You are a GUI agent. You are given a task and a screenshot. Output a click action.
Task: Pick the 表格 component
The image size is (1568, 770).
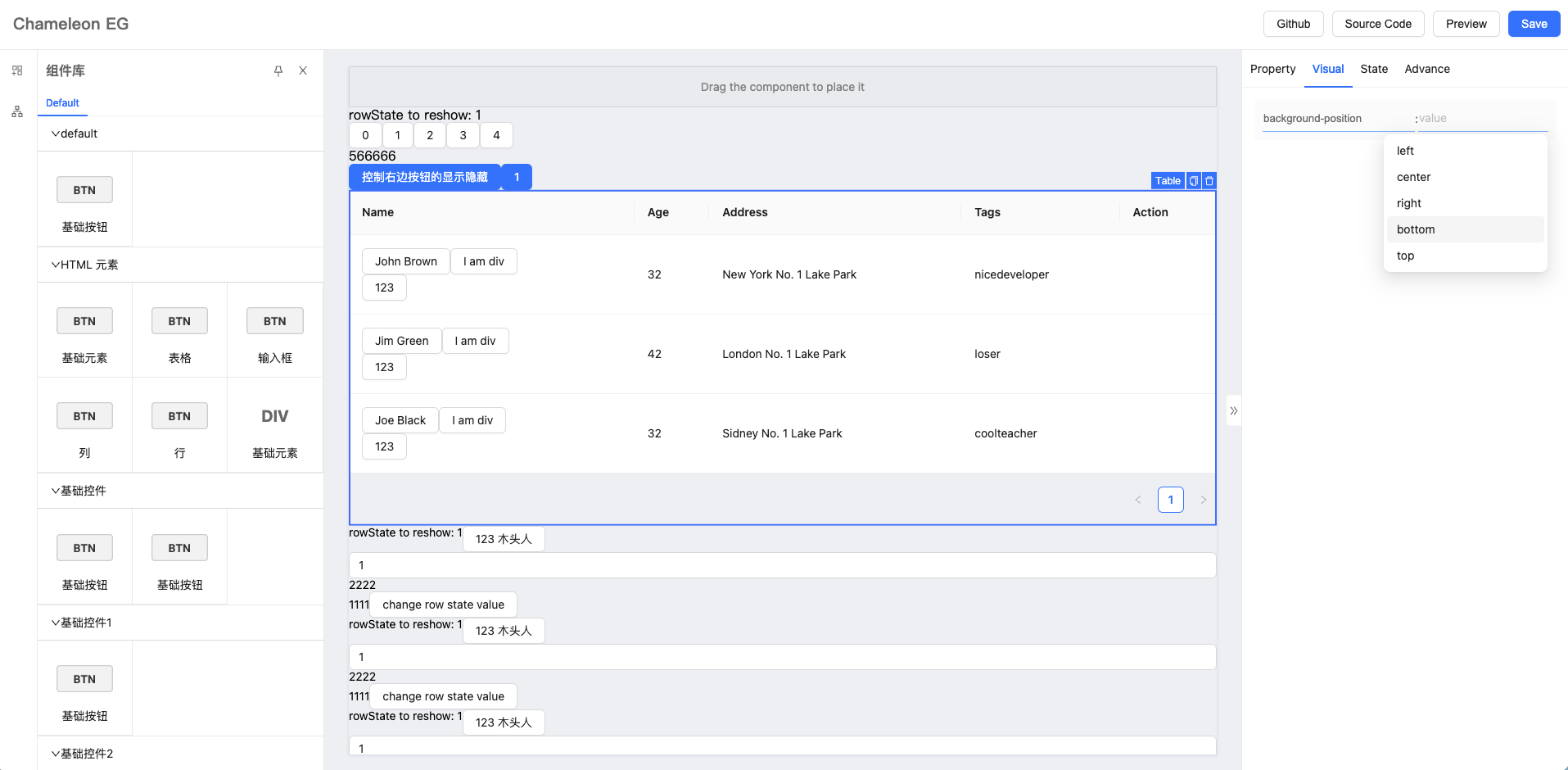pyautogui.click(x=179, y=330)
